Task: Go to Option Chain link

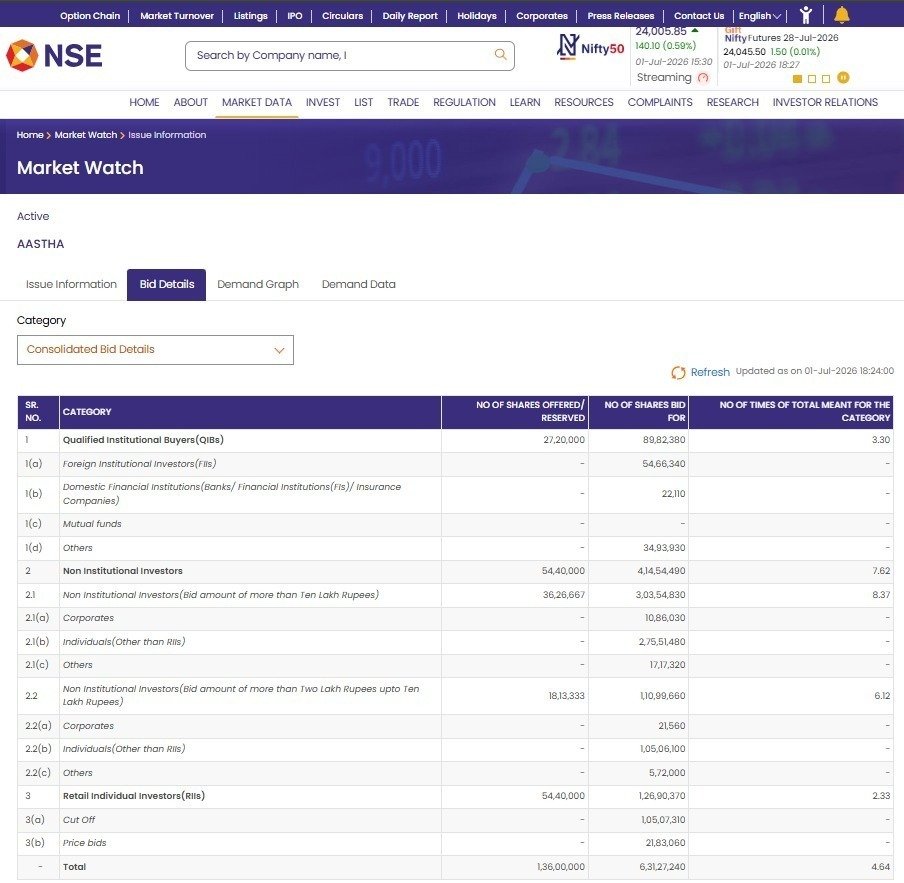Action: click(90, 16)
